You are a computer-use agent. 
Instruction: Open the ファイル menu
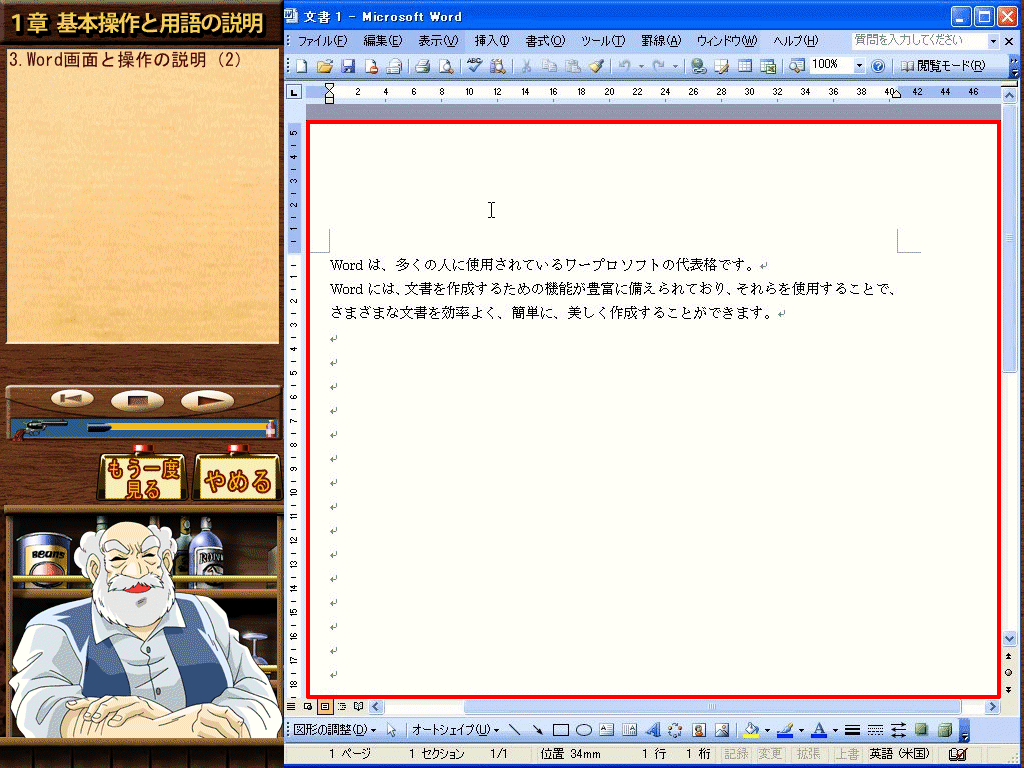click(323, 41)
